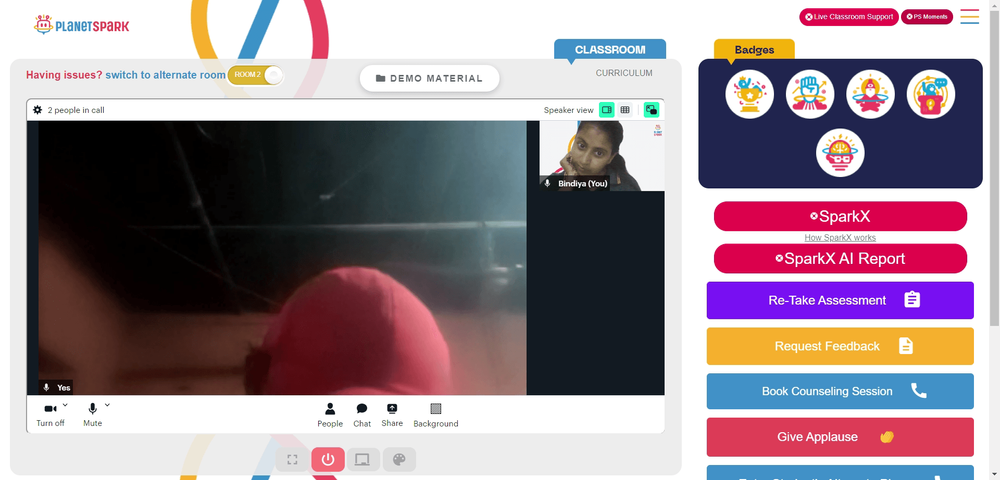
Task: Click Give Applause button
Action: [840, 437]
